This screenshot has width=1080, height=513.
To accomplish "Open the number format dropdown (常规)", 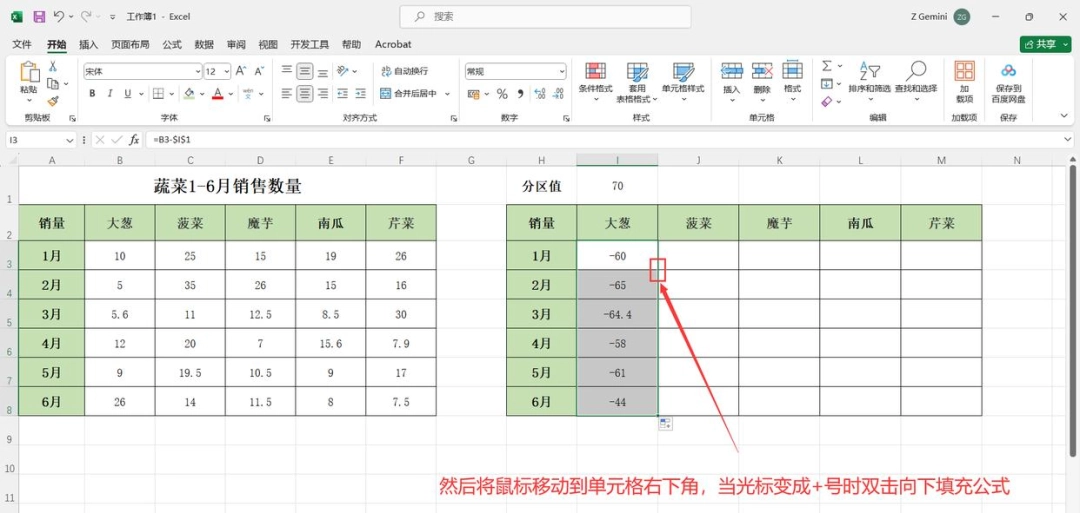I will tap(561, 71).
